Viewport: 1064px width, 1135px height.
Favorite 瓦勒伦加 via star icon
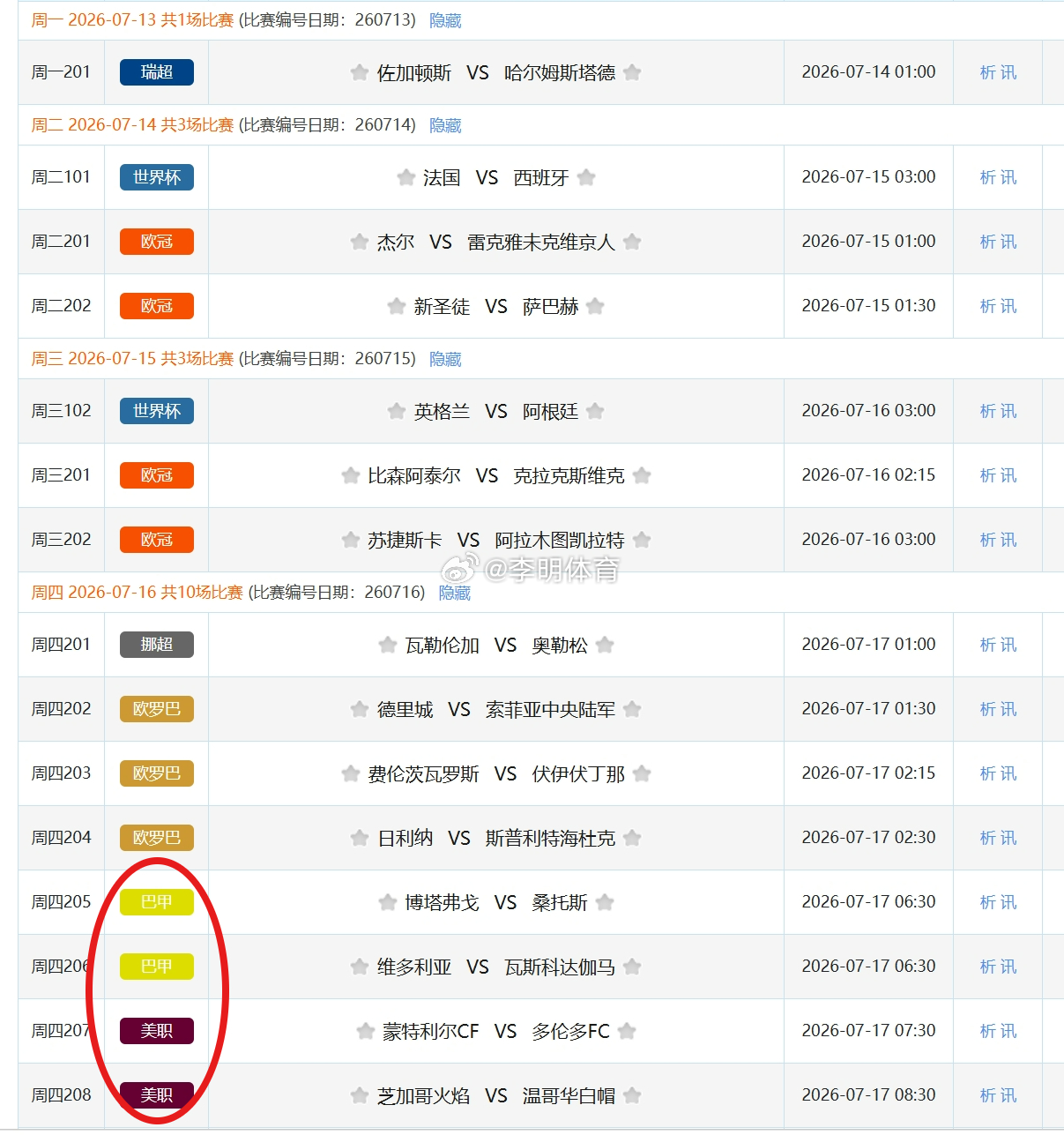388,645
